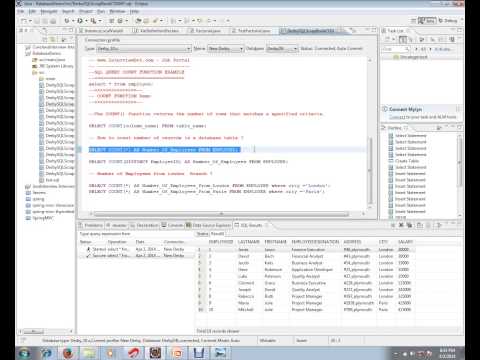Open the Run menu
480x360 pixels.
[101, 11]
